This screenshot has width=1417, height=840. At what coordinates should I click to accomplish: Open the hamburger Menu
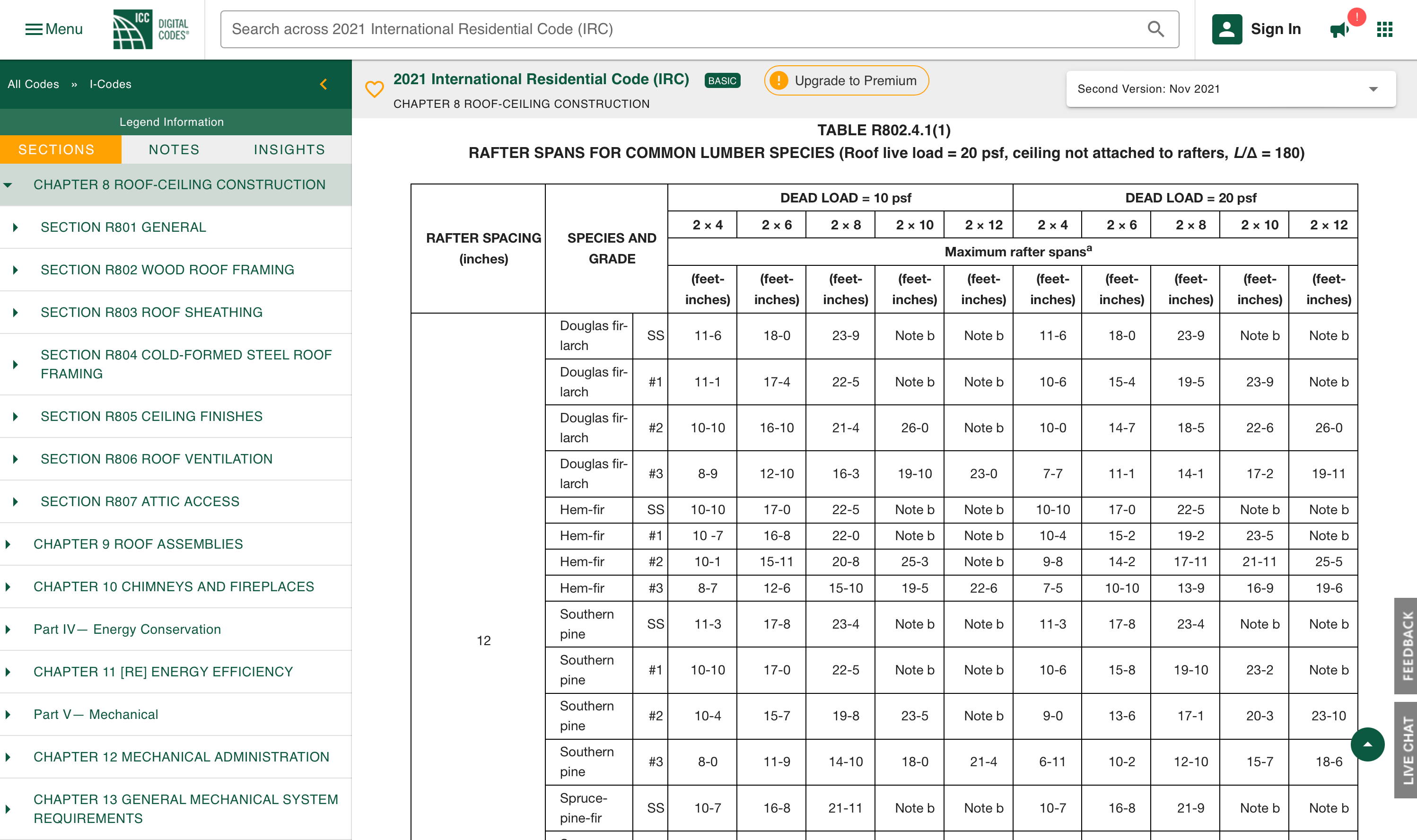tap(54, 29)
